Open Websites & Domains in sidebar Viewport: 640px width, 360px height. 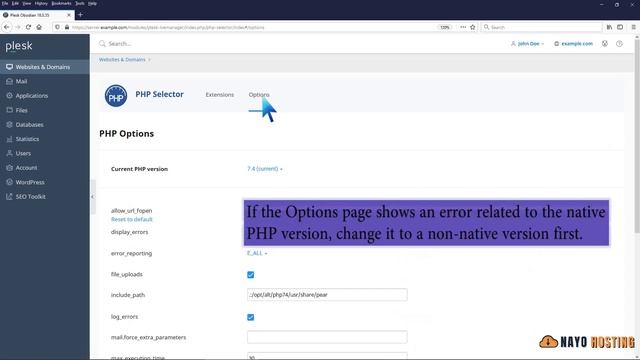(44, 67)
